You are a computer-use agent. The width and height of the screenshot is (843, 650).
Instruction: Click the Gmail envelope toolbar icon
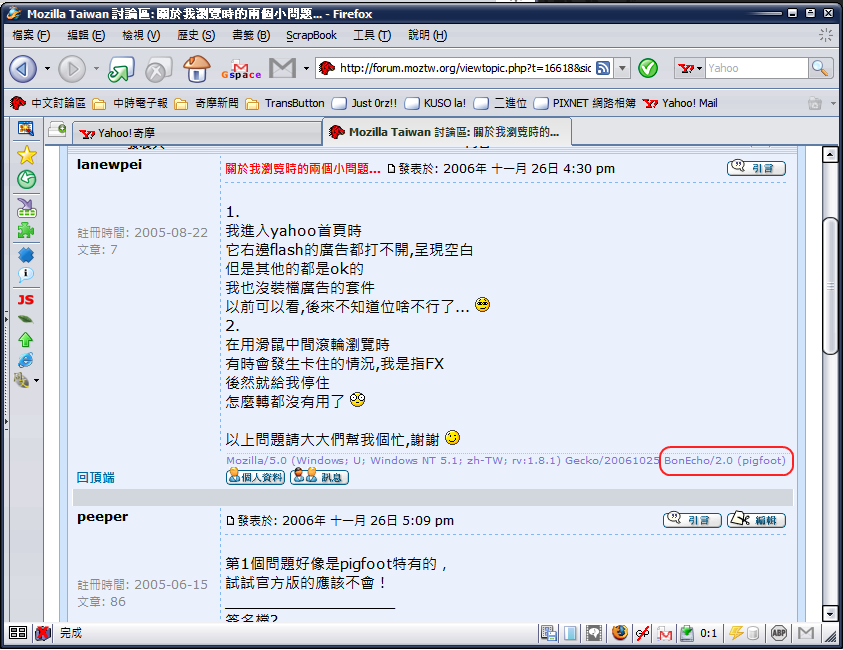(282, 68)
